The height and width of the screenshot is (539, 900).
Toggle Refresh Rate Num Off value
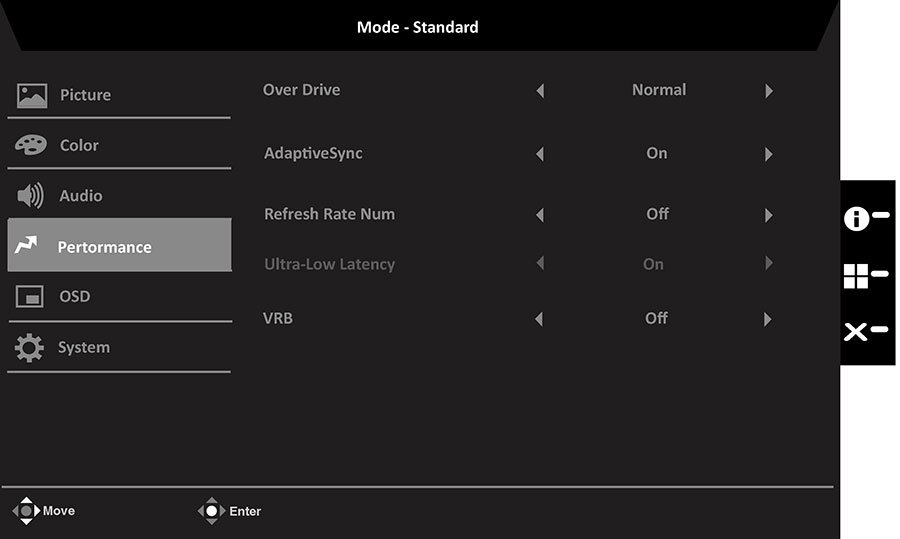point(657,214)
